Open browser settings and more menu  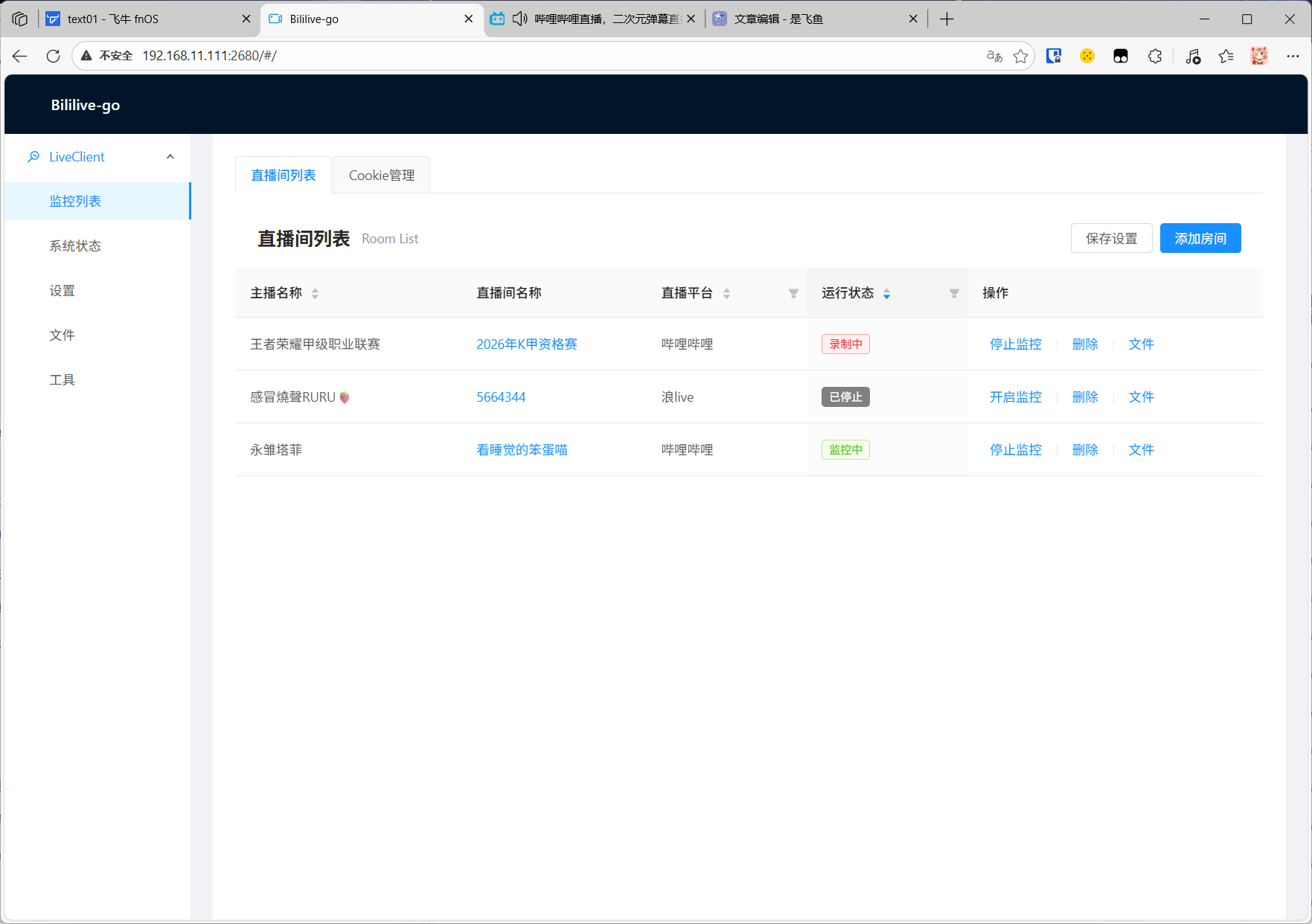[1293, 56]
